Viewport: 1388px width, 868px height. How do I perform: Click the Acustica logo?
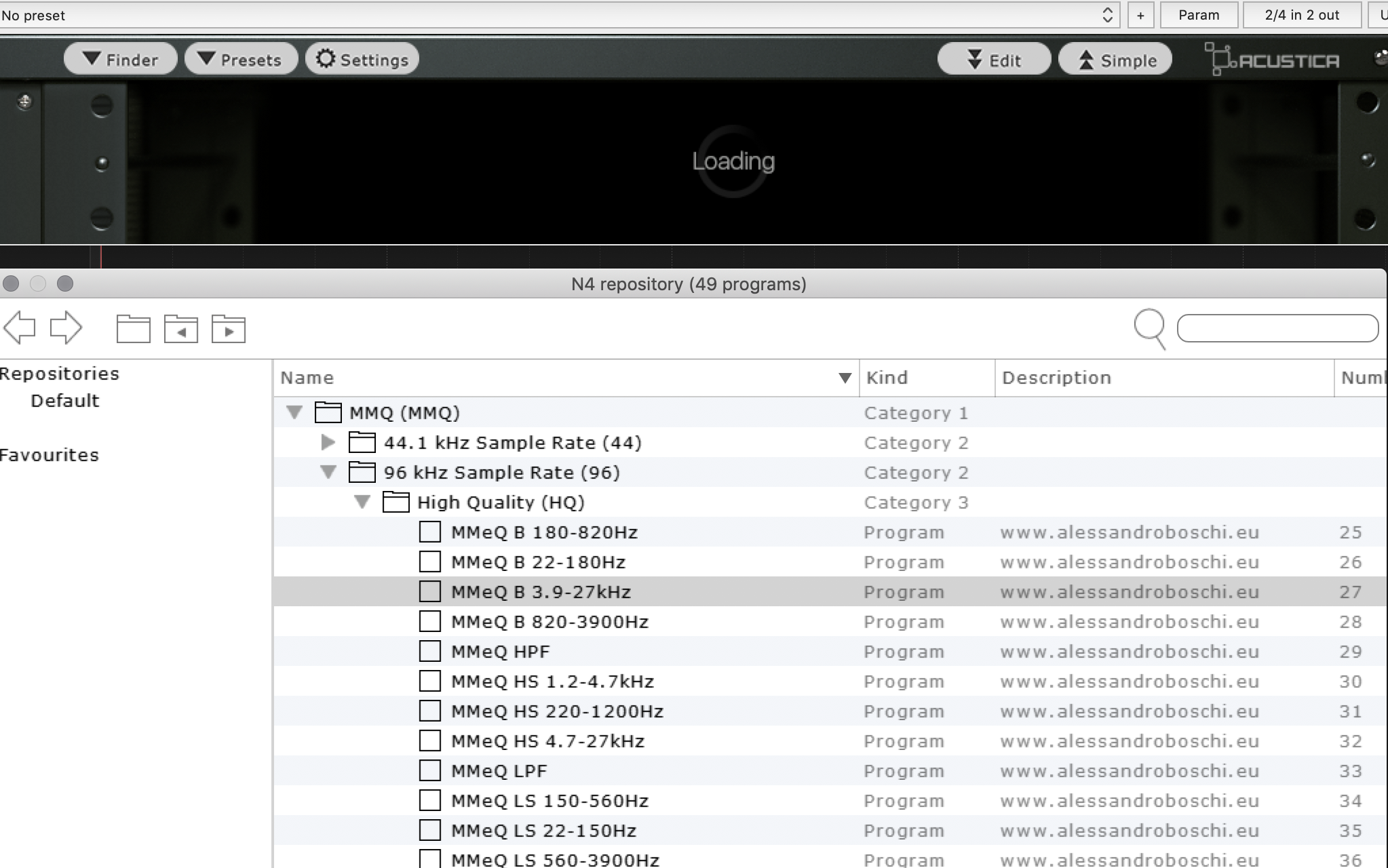coord(1273,60)
